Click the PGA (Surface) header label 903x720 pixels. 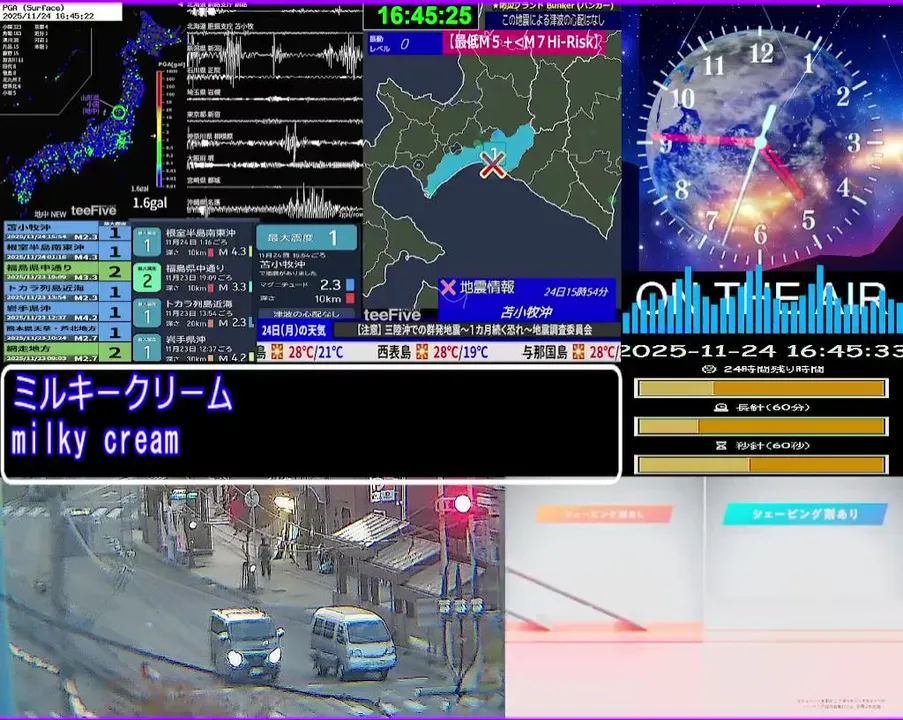point(34,8)
